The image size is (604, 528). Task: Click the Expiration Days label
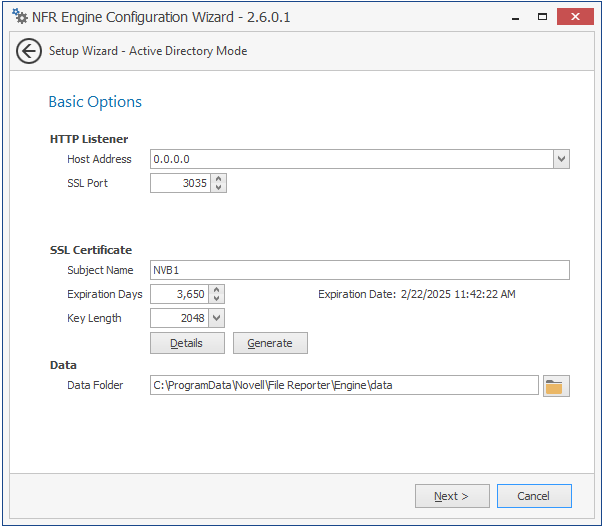105,294
